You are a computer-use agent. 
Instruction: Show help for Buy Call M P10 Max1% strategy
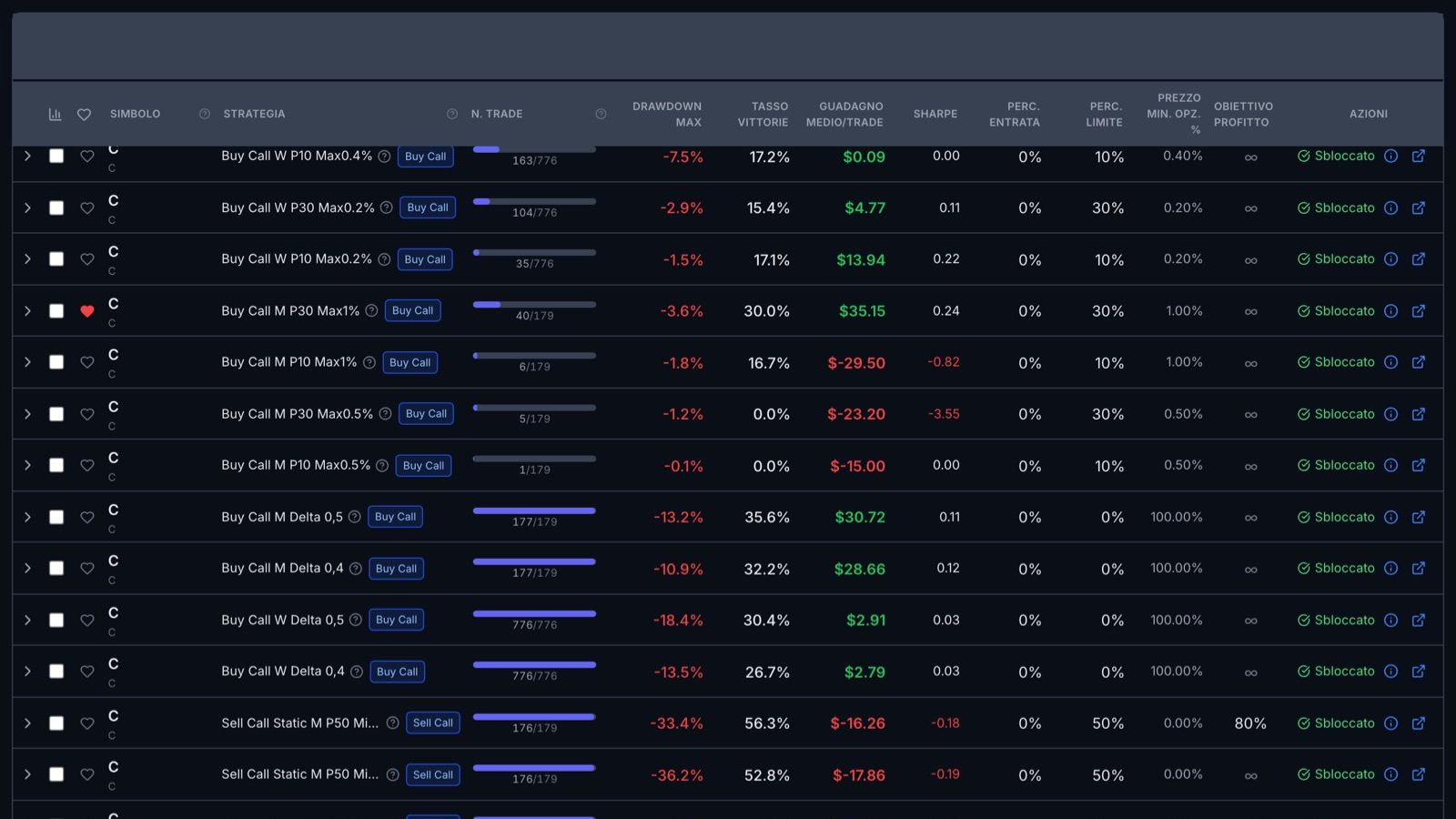coord(369,362)
